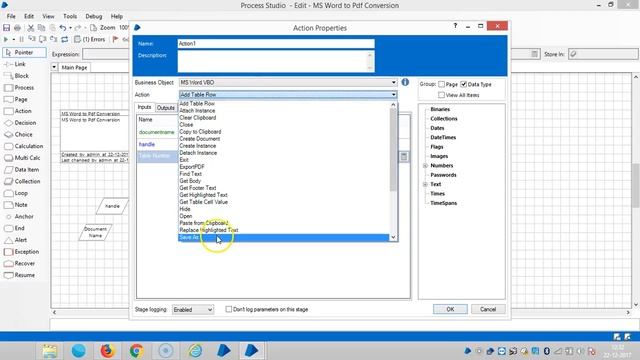Select the Page stage tool
The image size is (640, 360).
16,100
